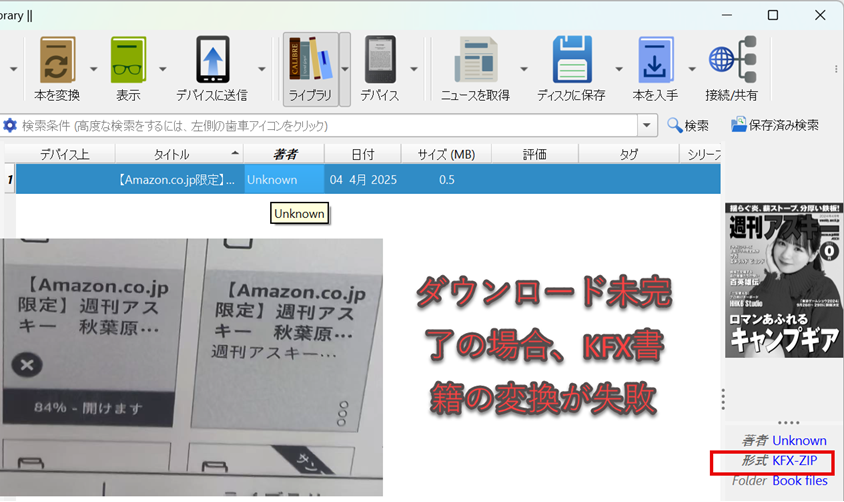Expand the 本を入手 dropdown arrow
The height and width of the screenshot is (502, 844).
point(692,69)
